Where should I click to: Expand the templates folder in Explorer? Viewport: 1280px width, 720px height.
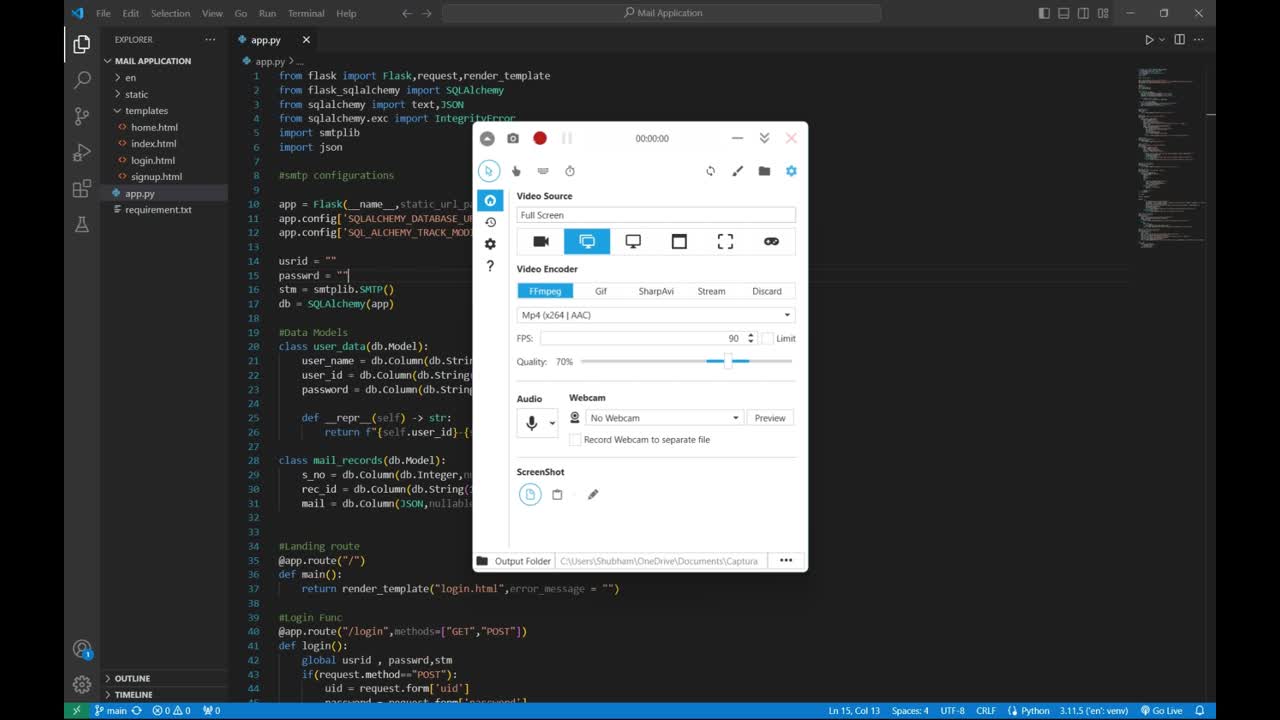[x=146, y=111]
